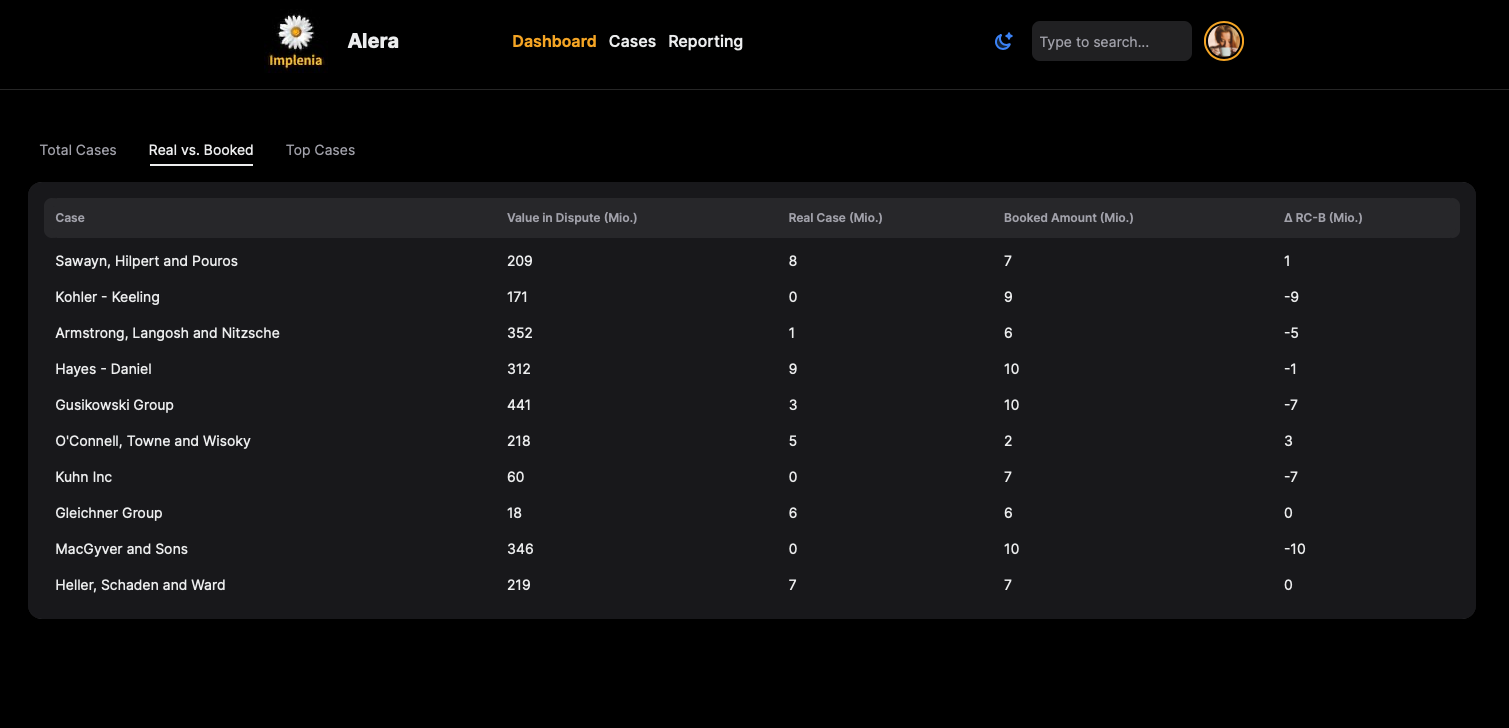Viewport: 1509px width, 728px height.
Task: Focus the Type to search field
Action: click(1111, 41)
